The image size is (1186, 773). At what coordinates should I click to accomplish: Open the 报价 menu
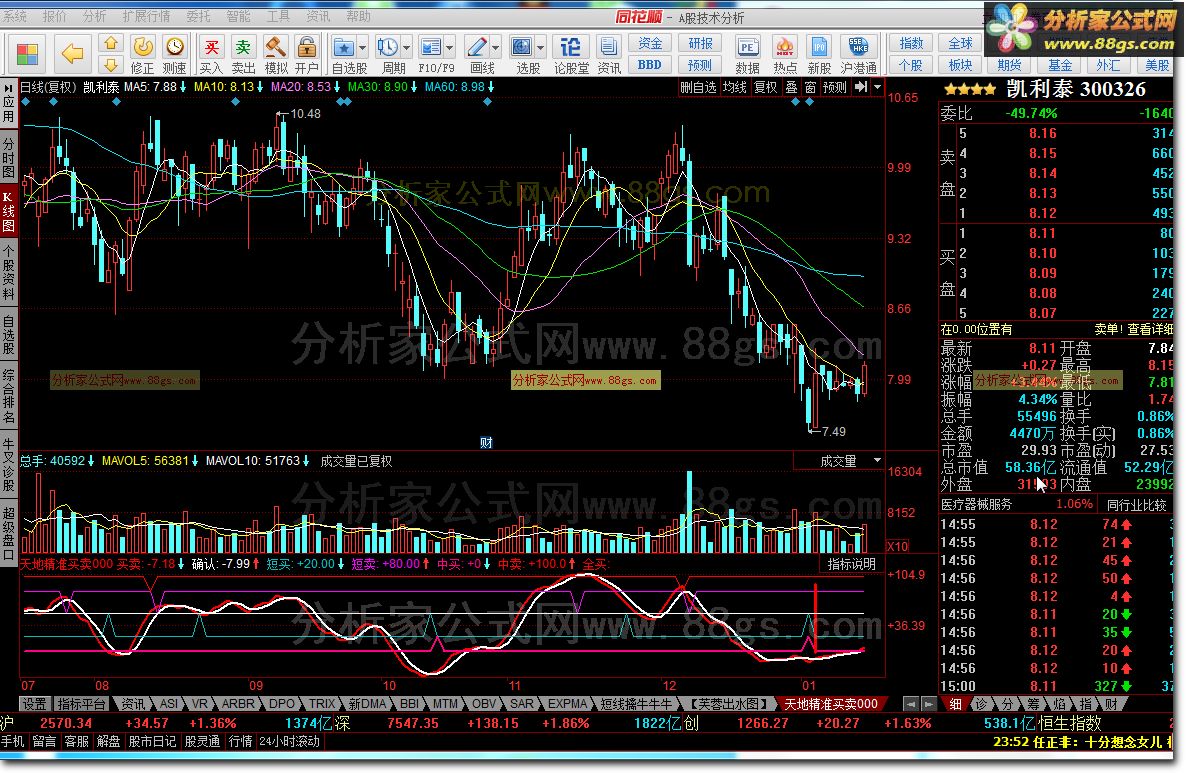click(x=54, y=16)
